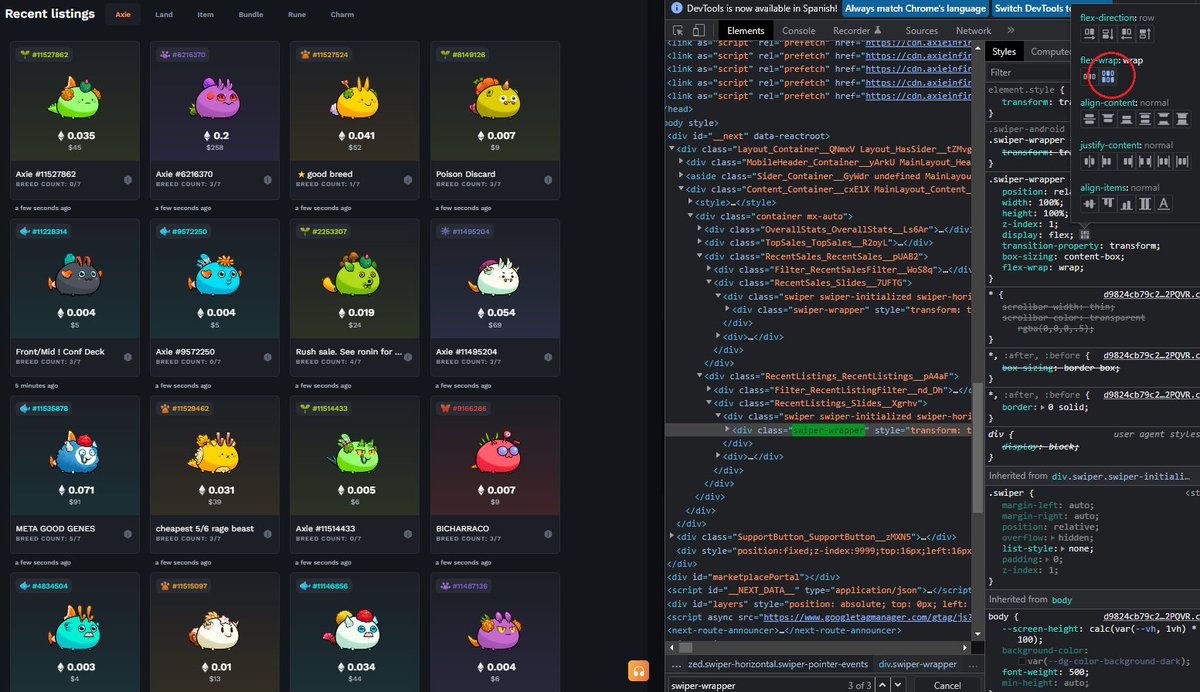Set align-content to space-between
The image size is (1200, 692).
1162,118
